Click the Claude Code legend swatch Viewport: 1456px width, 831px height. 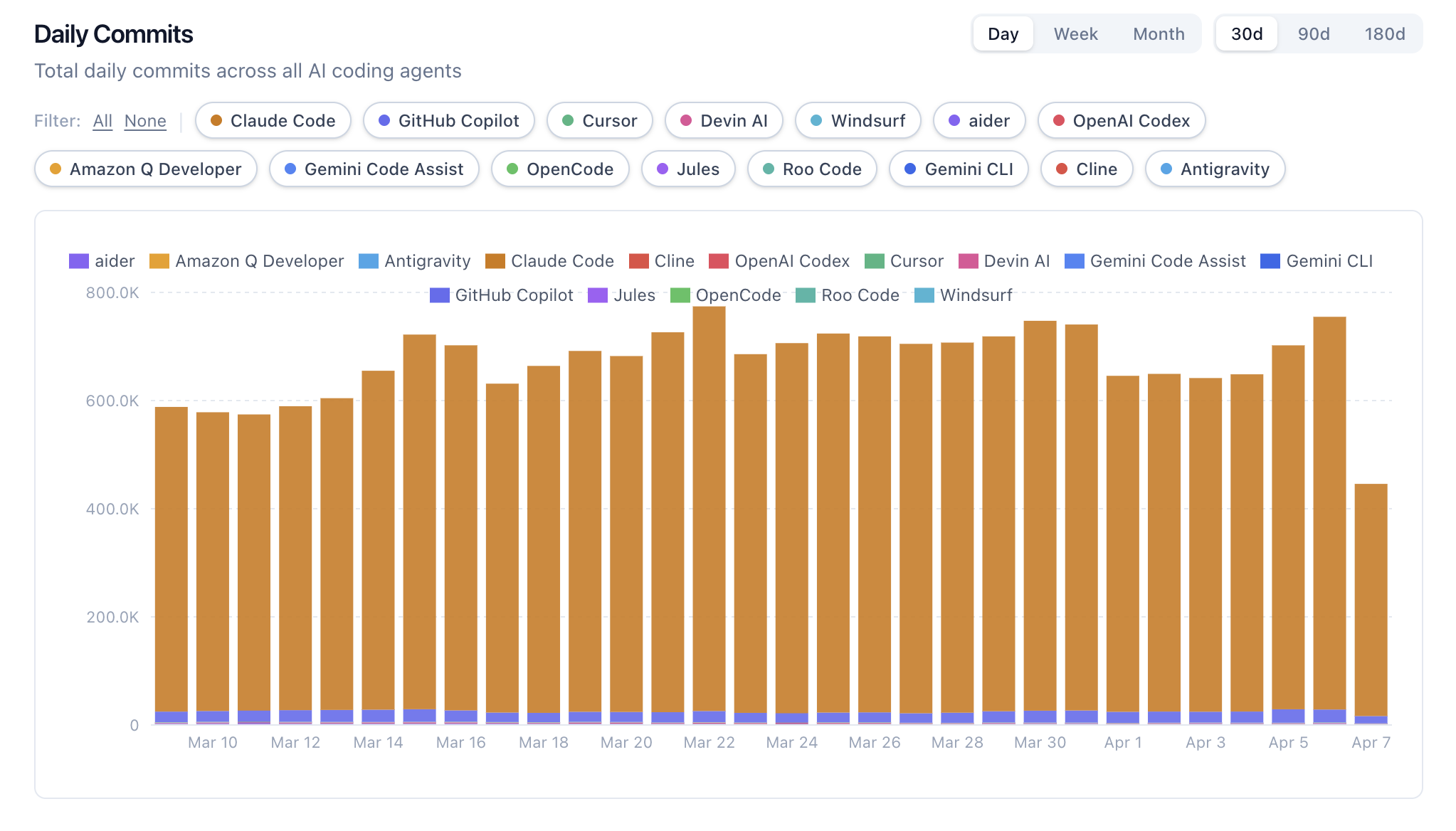point(495,261)
